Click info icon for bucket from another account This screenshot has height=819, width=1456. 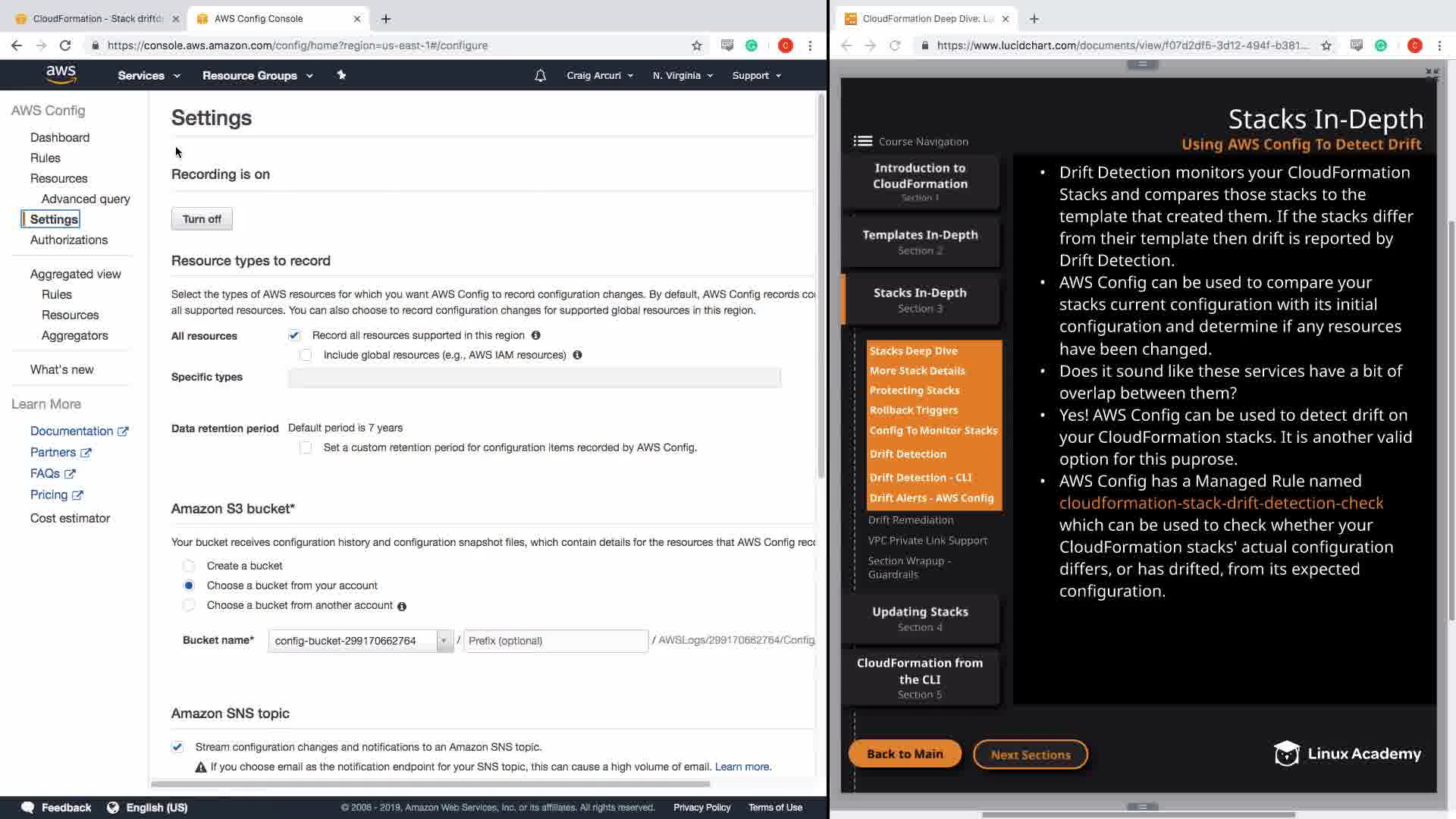coord(402,606)
